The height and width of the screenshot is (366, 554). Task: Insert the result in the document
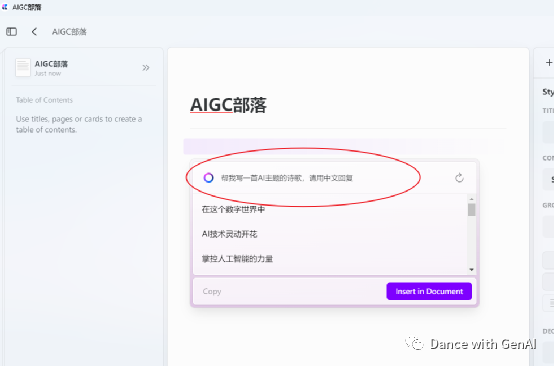click(x=429, y=291)
